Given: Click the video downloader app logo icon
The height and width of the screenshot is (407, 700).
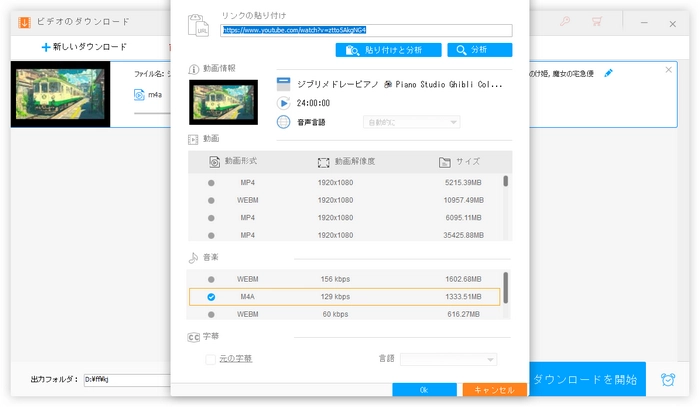Looking at the screenshot, I should coord(24,22).
